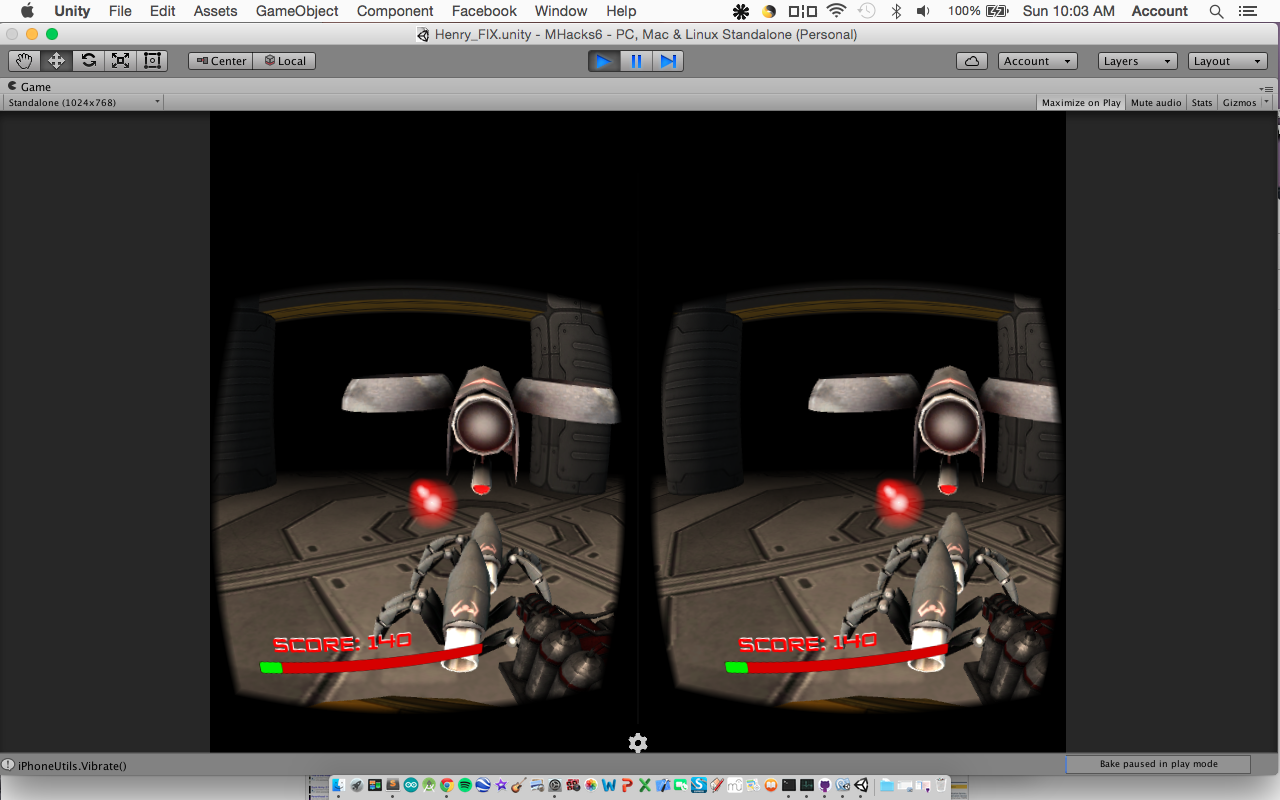The width and height of the screenshot is (1280, 800).
Task: Open the Layout dropdown
Action: pyautogui.click(x=1228, y=61)
